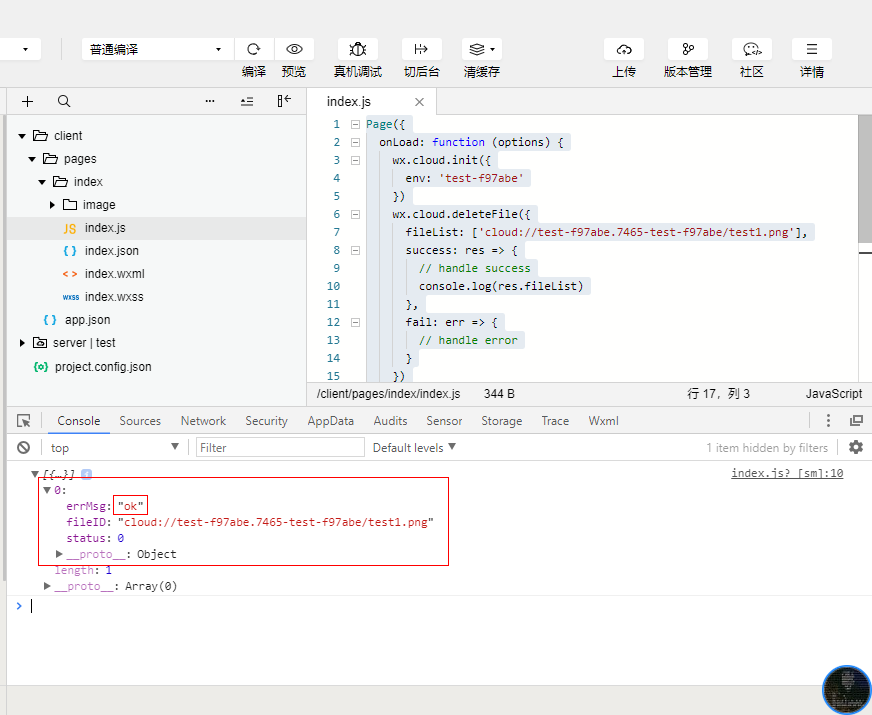Screen dimensions: 872x715
Task: Switch to the AppData tab
Action: pyautogui.click(x=330, y=421)
